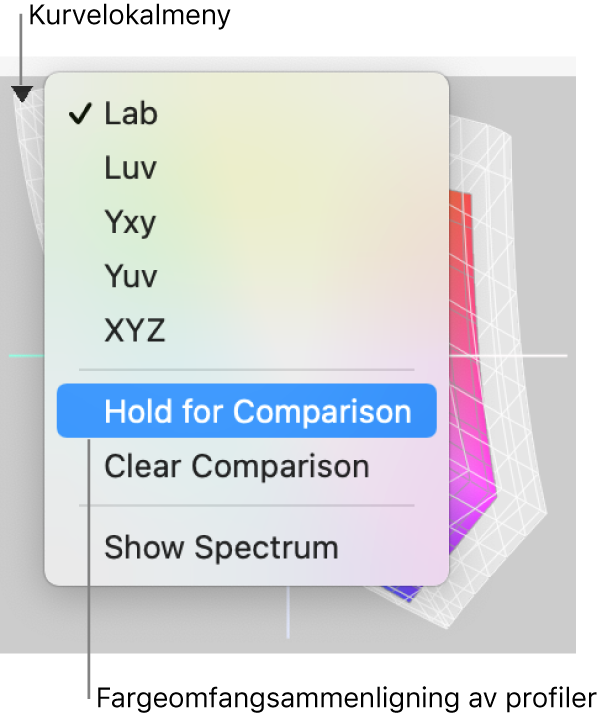Click the checkmark beside Lab
The height and width of the screenshot is (721, 606).
pyautogui.click(x=80, y=114)
